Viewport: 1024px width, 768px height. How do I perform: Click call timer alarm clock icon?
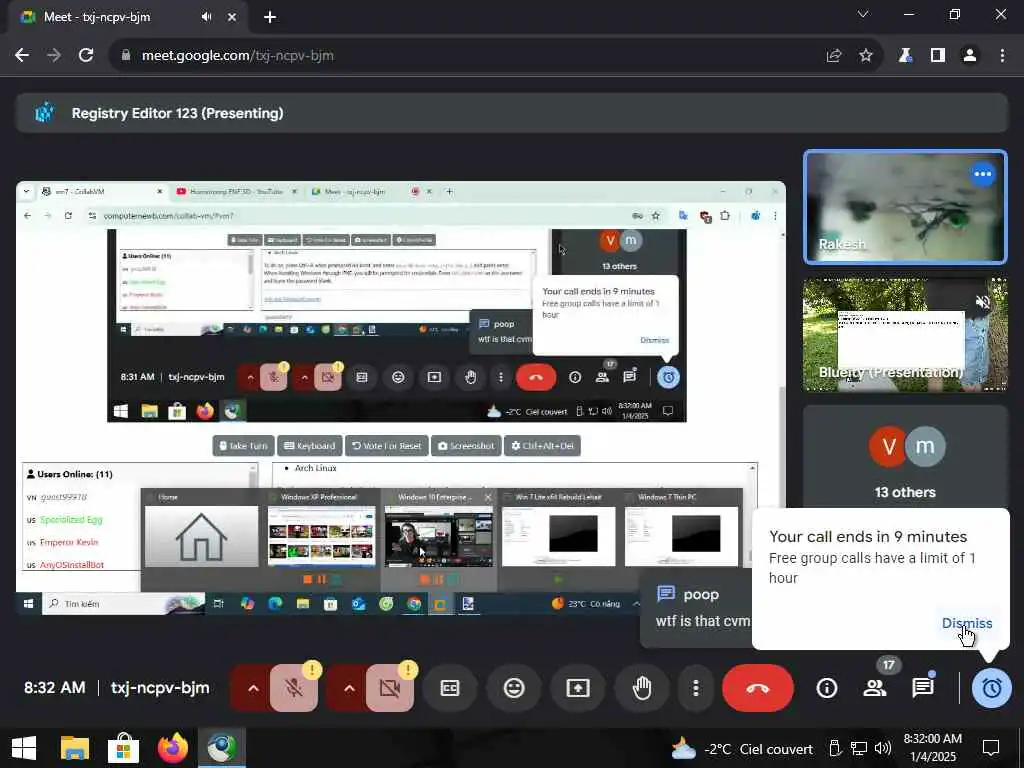tap(991, 688)
